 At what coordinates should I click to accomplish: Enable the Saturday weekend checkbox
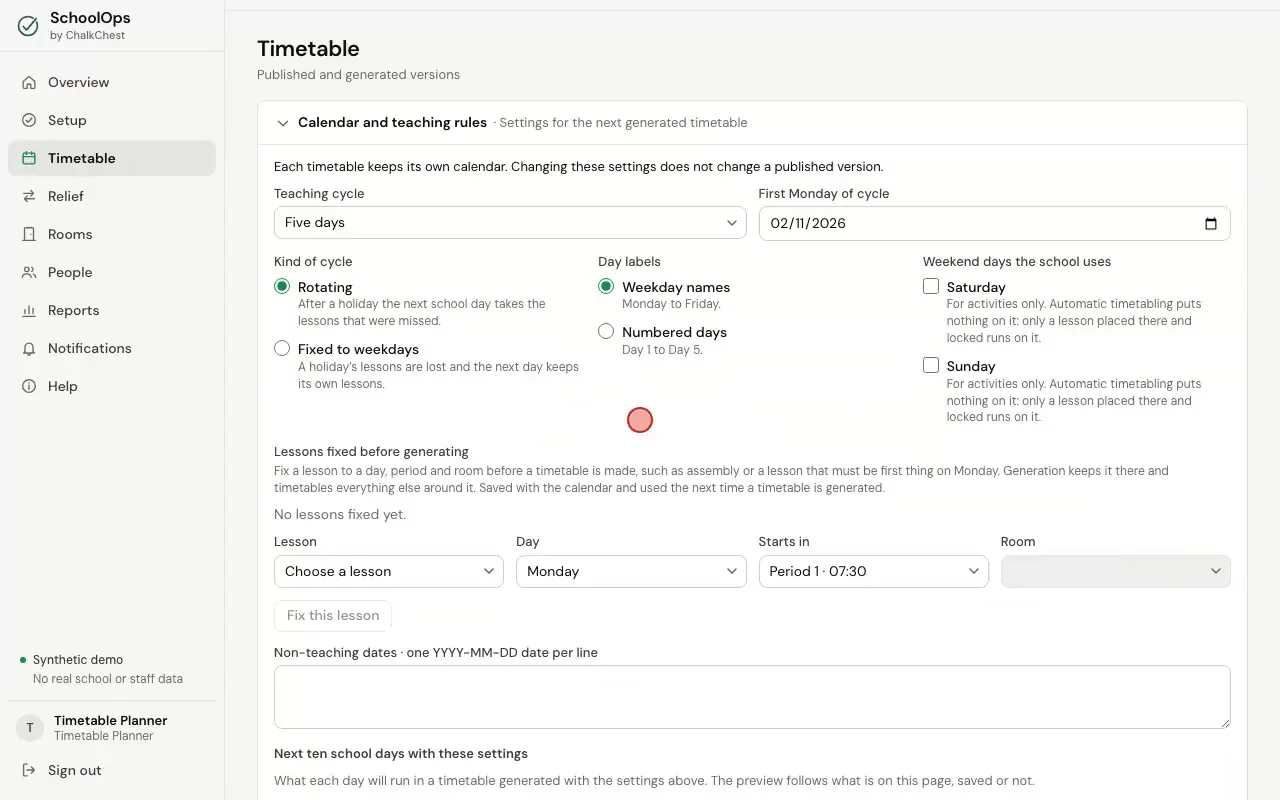click(931, 286)
